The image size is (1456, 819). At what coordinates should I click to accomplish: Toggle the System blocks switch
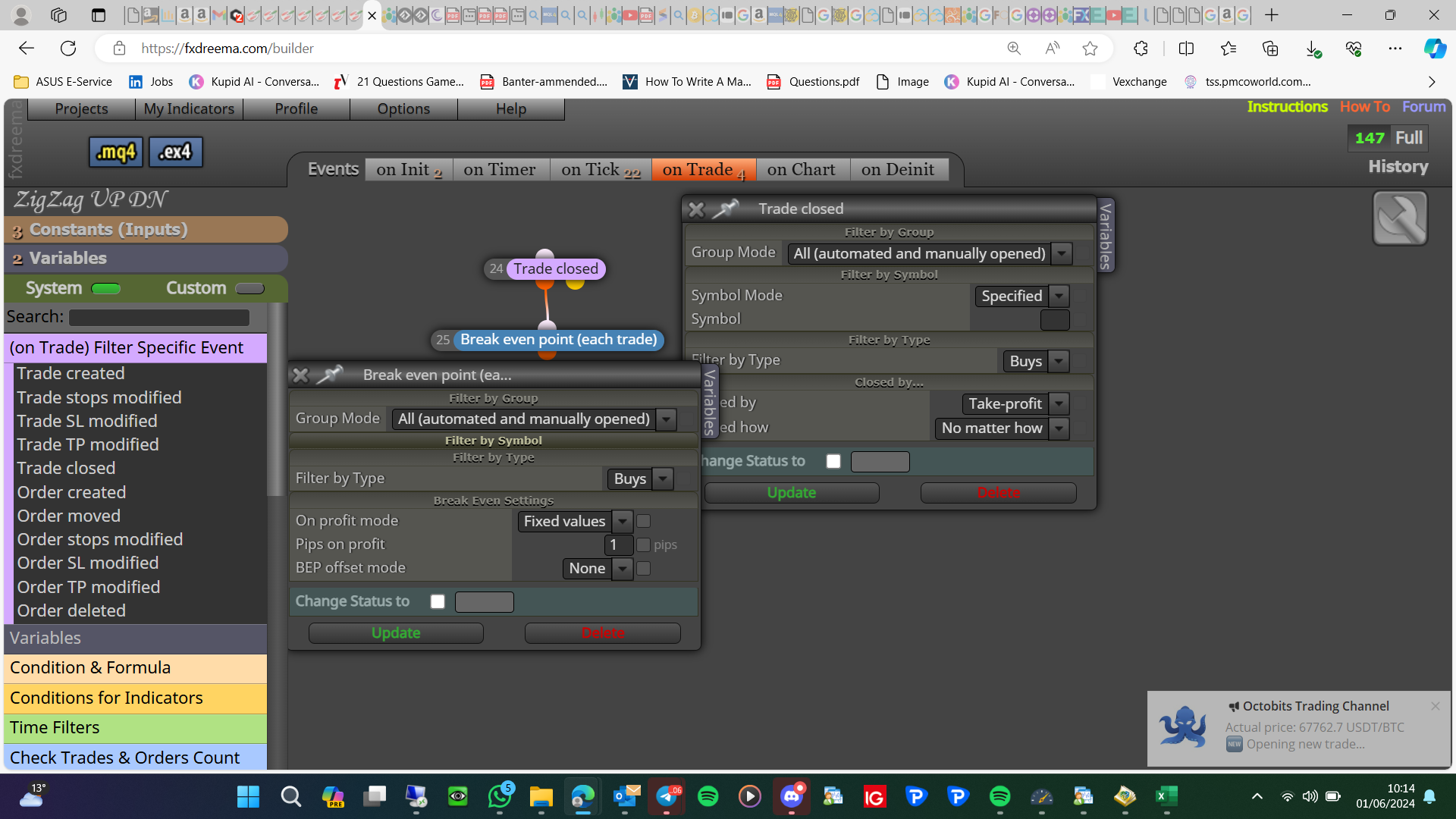[105, 288]
